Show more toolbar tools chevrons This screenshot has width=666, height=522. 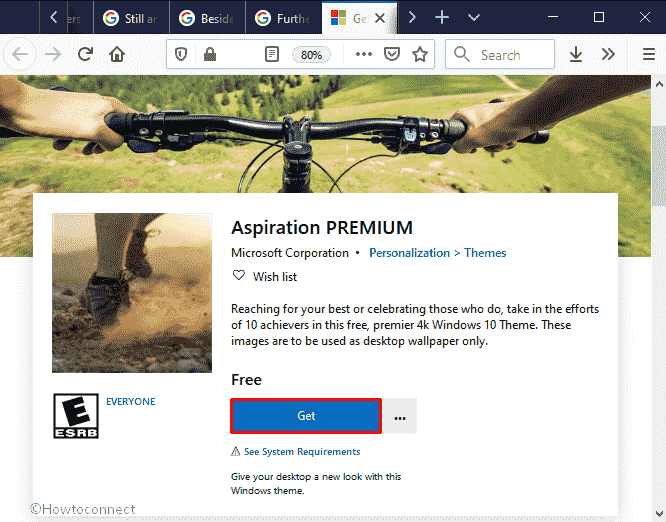[608, 54]
